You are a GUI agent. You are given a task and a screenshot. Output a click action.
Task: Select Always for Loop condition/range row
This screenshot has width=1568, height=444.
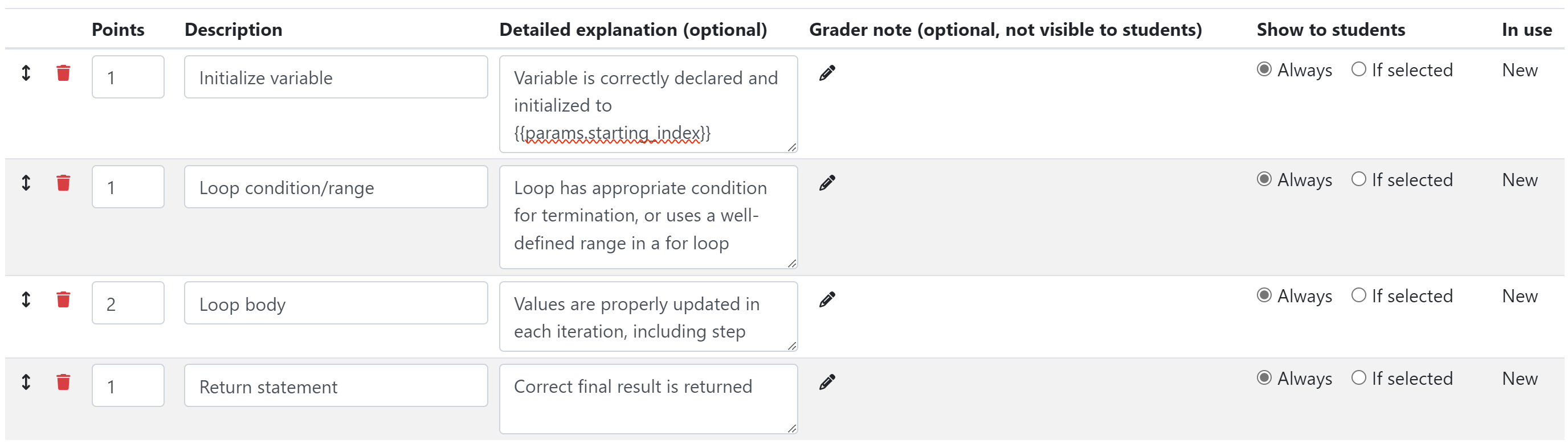coord(1264,179)
